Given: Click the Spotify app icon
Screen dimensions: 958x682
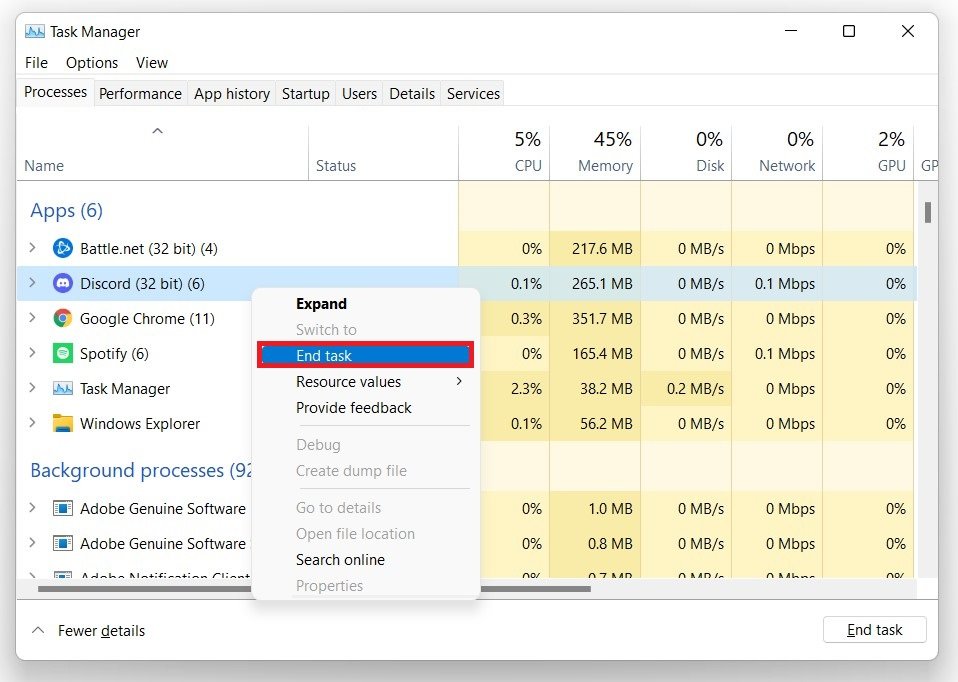Looking at the screenshot, I should (x=62, y=354).
